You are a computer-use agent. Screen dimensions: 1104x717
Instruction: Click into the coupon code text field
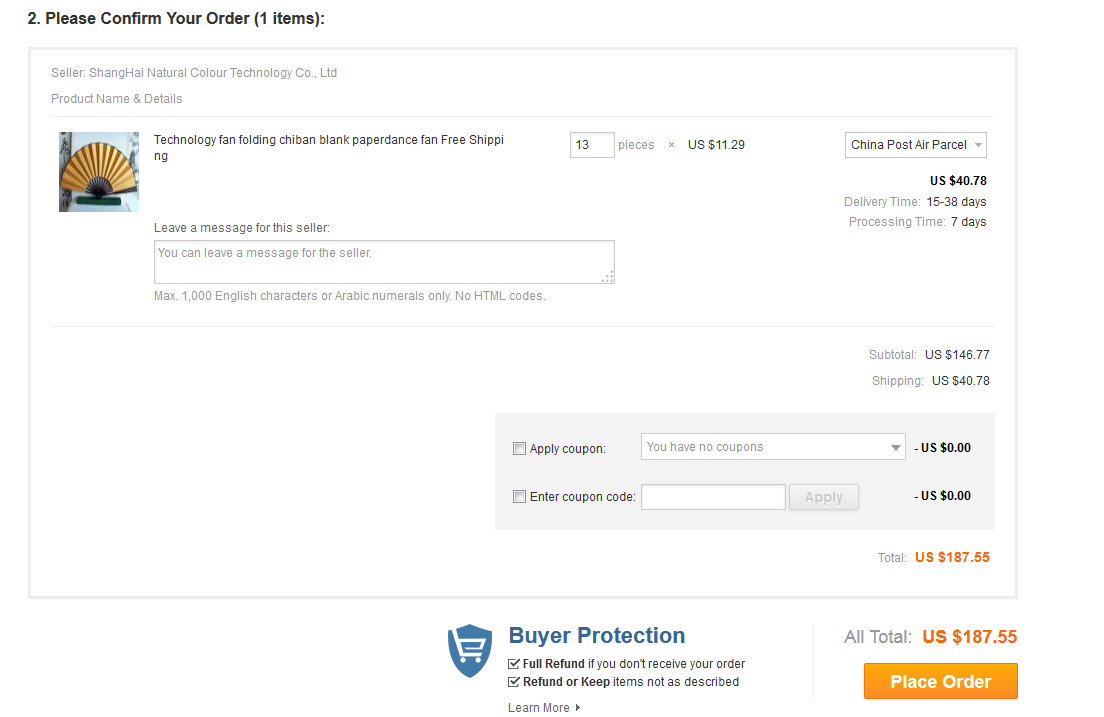(x=713, y=497)
